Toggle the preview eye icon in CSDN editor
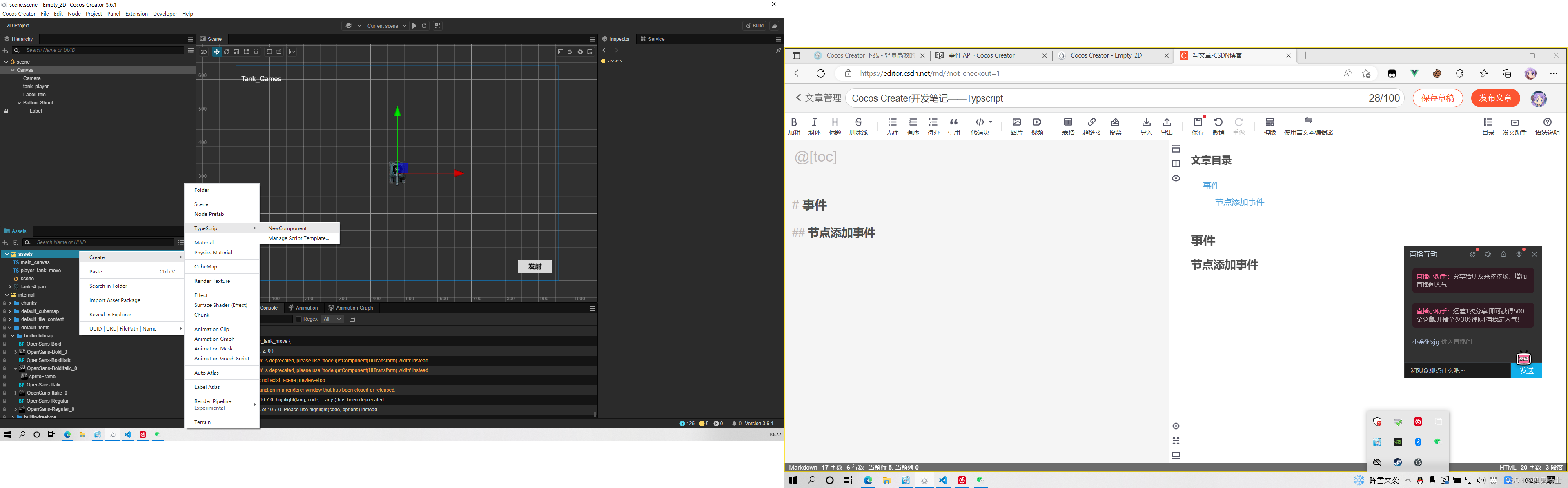Image resolution: width=1568 pixels, height=488 pixels. [1176, 178]
